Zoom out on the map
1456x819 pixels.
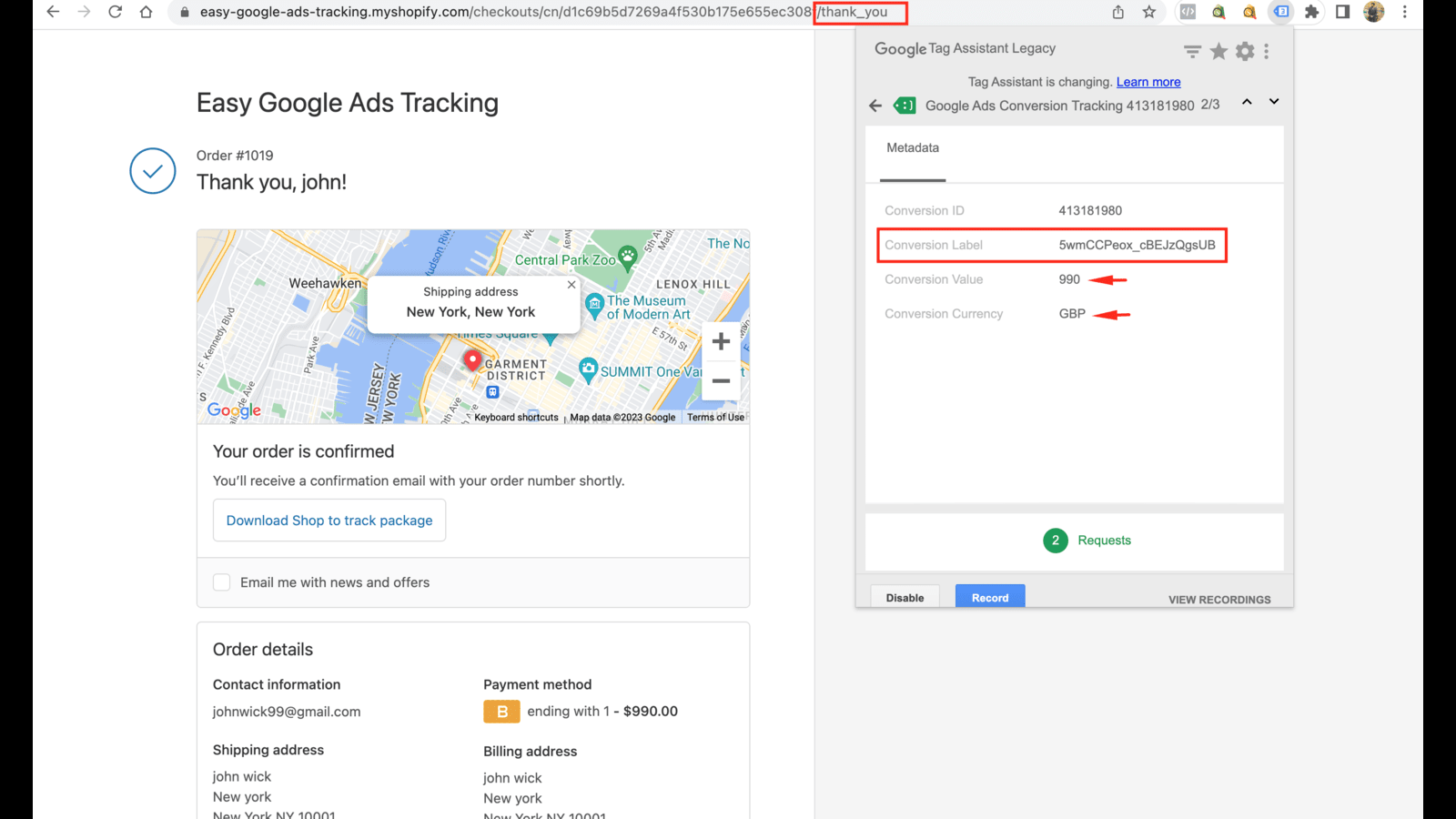[721, 380]
